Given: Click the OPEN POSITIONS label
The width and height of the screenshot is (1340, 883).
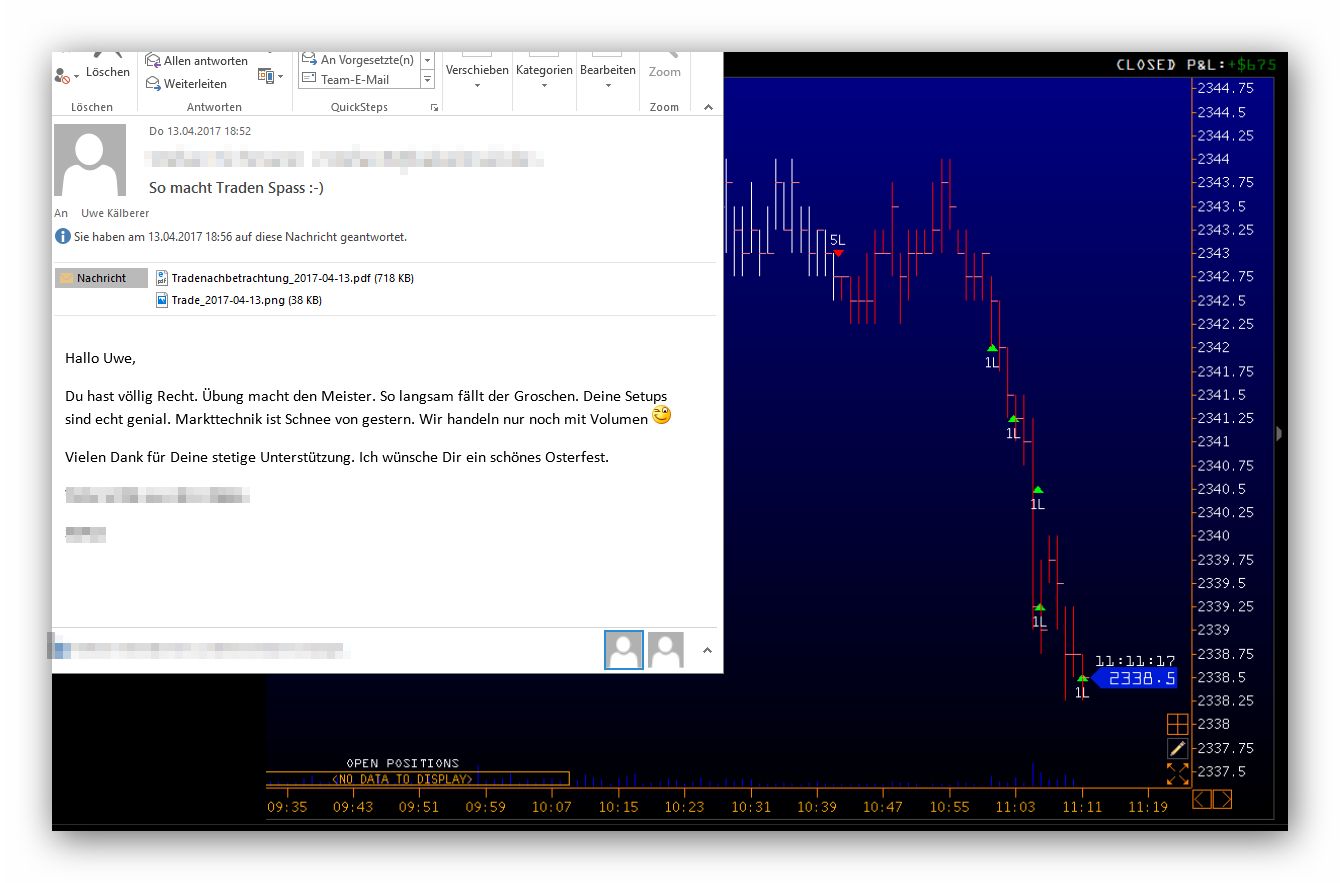Looking at the screenshot, I should 402,763.
